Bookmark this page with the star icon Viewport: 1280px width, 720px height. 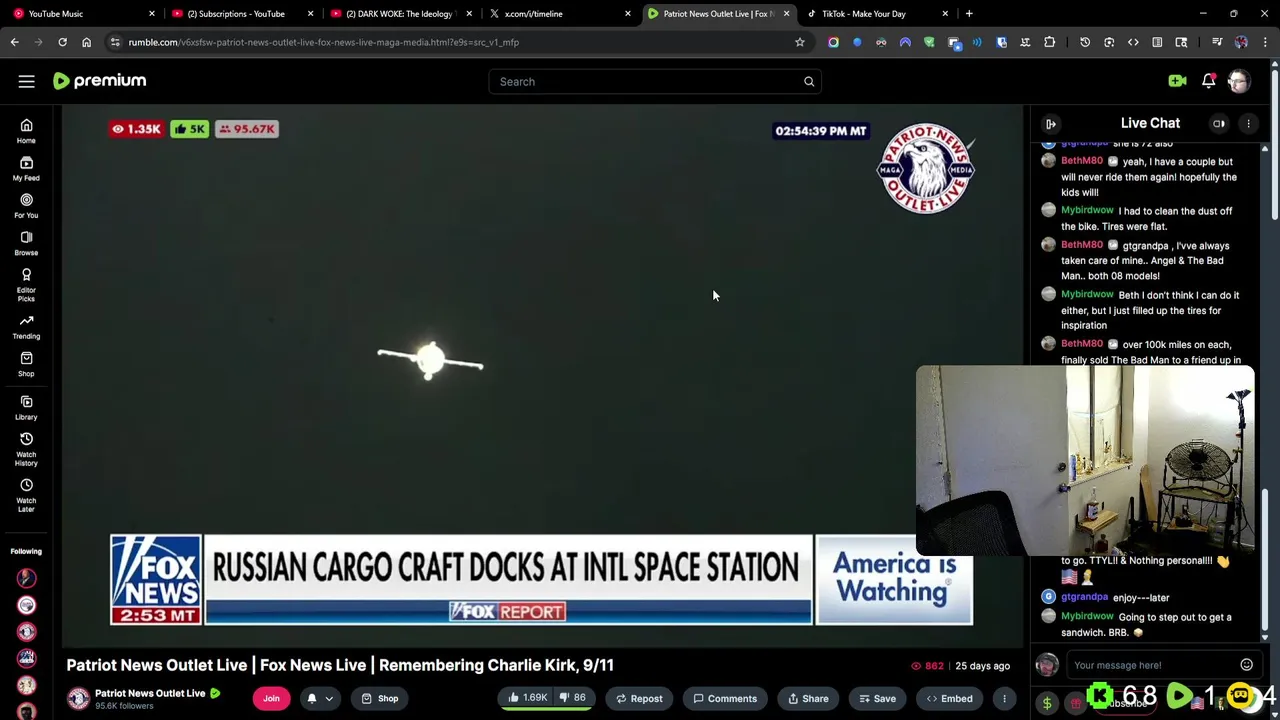799,42
